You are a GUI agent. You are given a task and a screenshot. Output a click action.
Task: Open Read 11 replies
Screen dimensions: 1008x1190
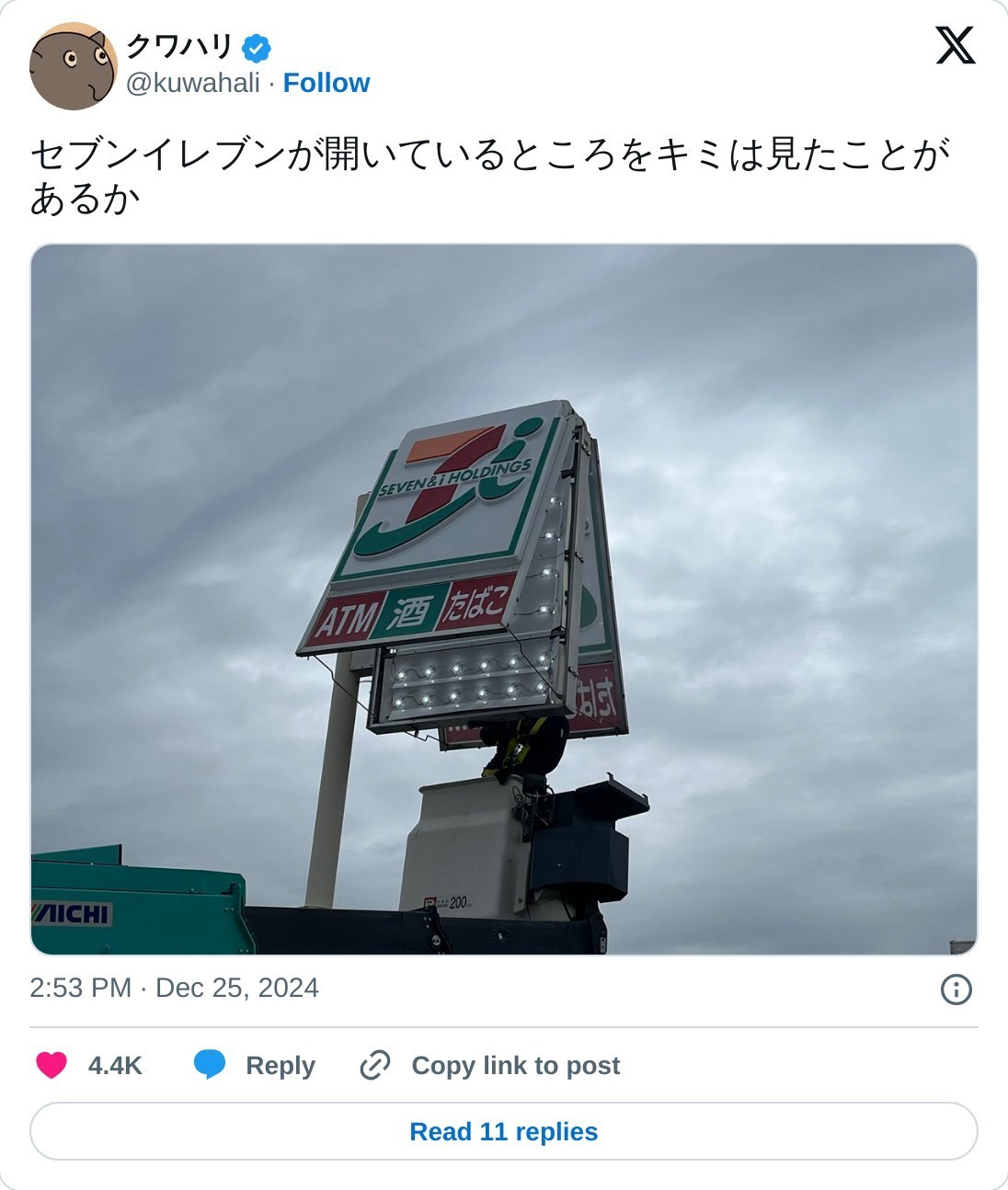click(504, 1131)
